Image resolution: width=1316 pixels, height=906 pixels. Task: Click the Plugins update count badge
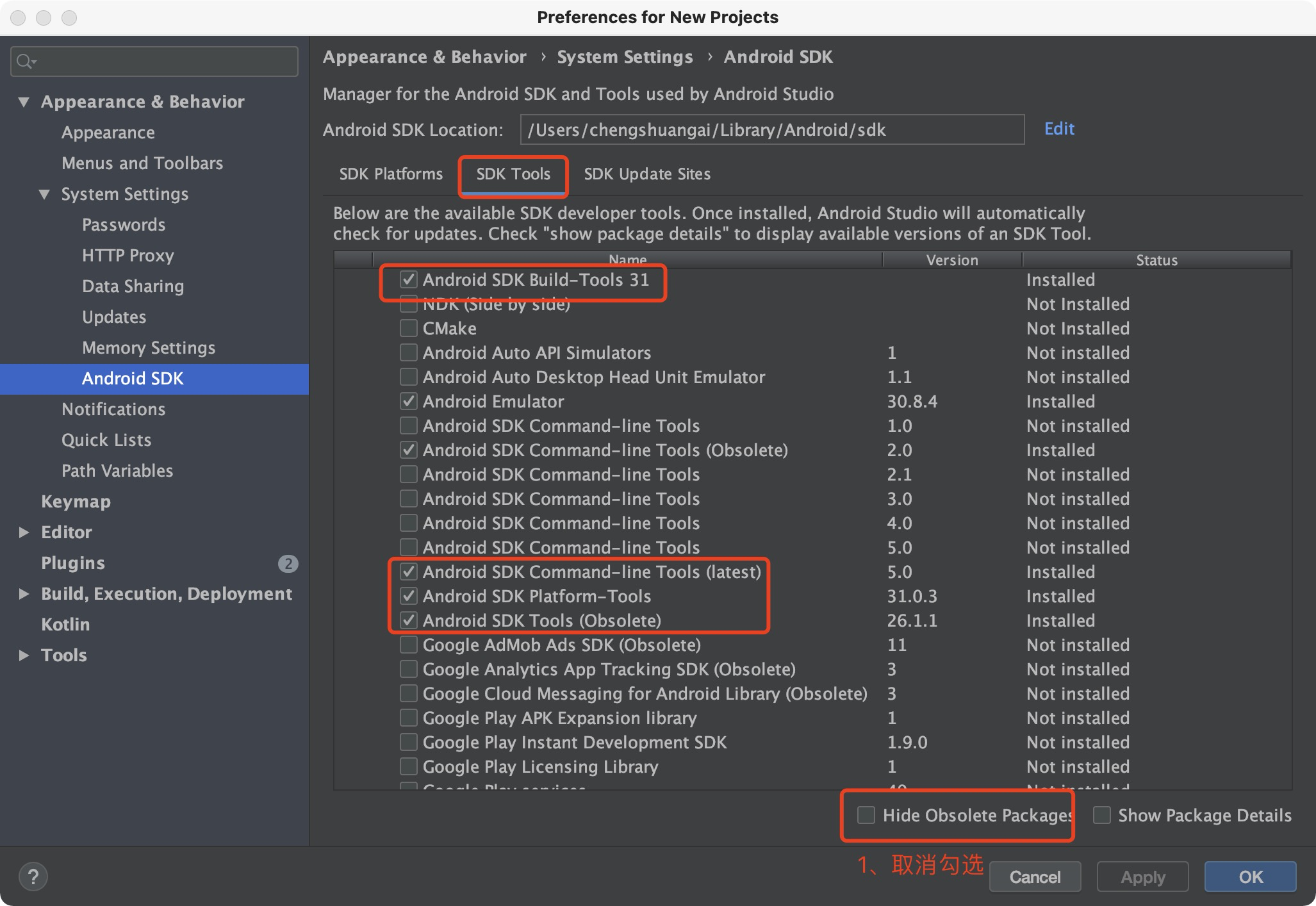pos(288,563)
